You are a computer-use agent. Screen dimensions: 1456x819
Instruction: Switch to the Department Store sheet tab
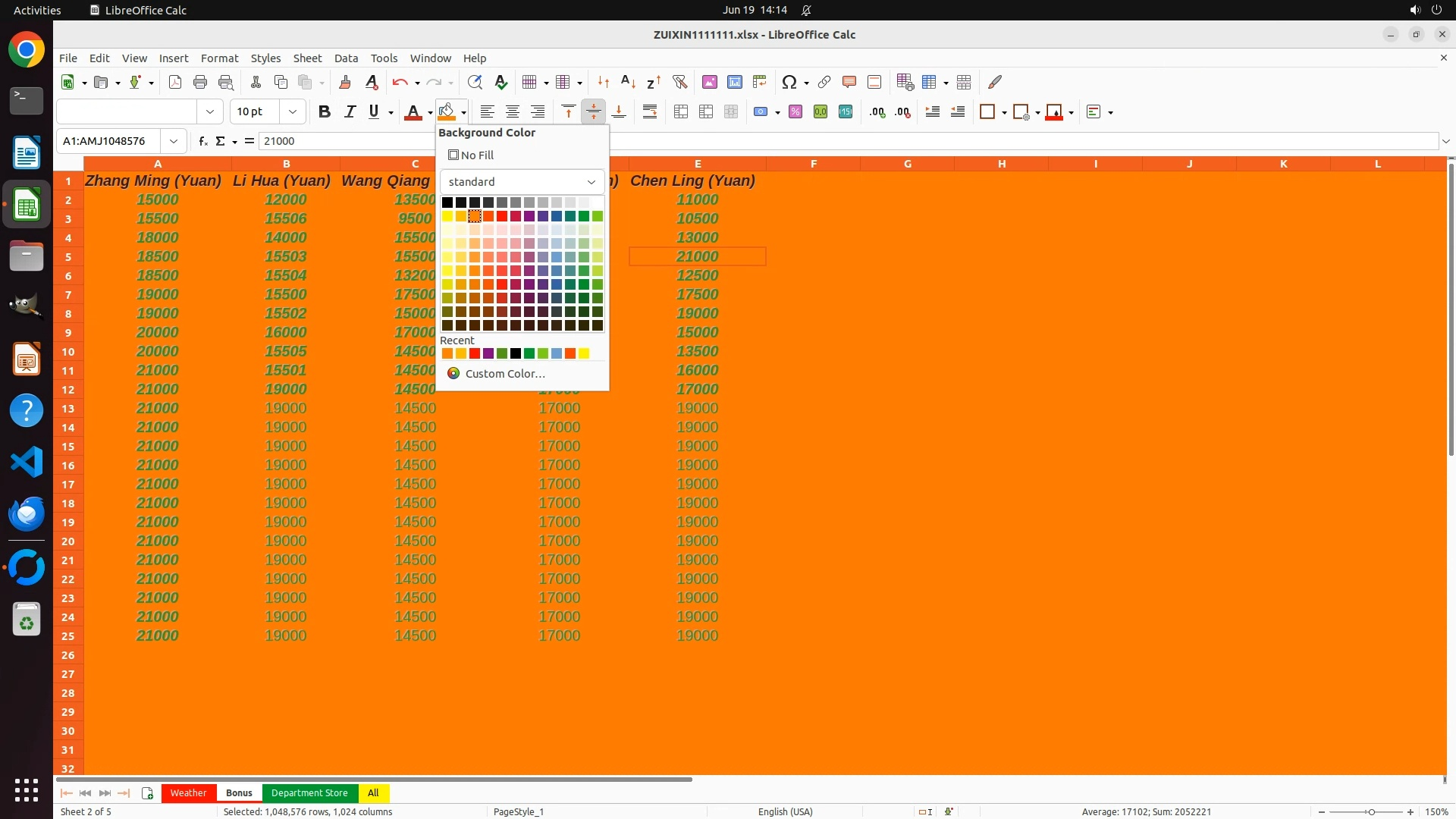pyautogui.click(x=309, y=793)
